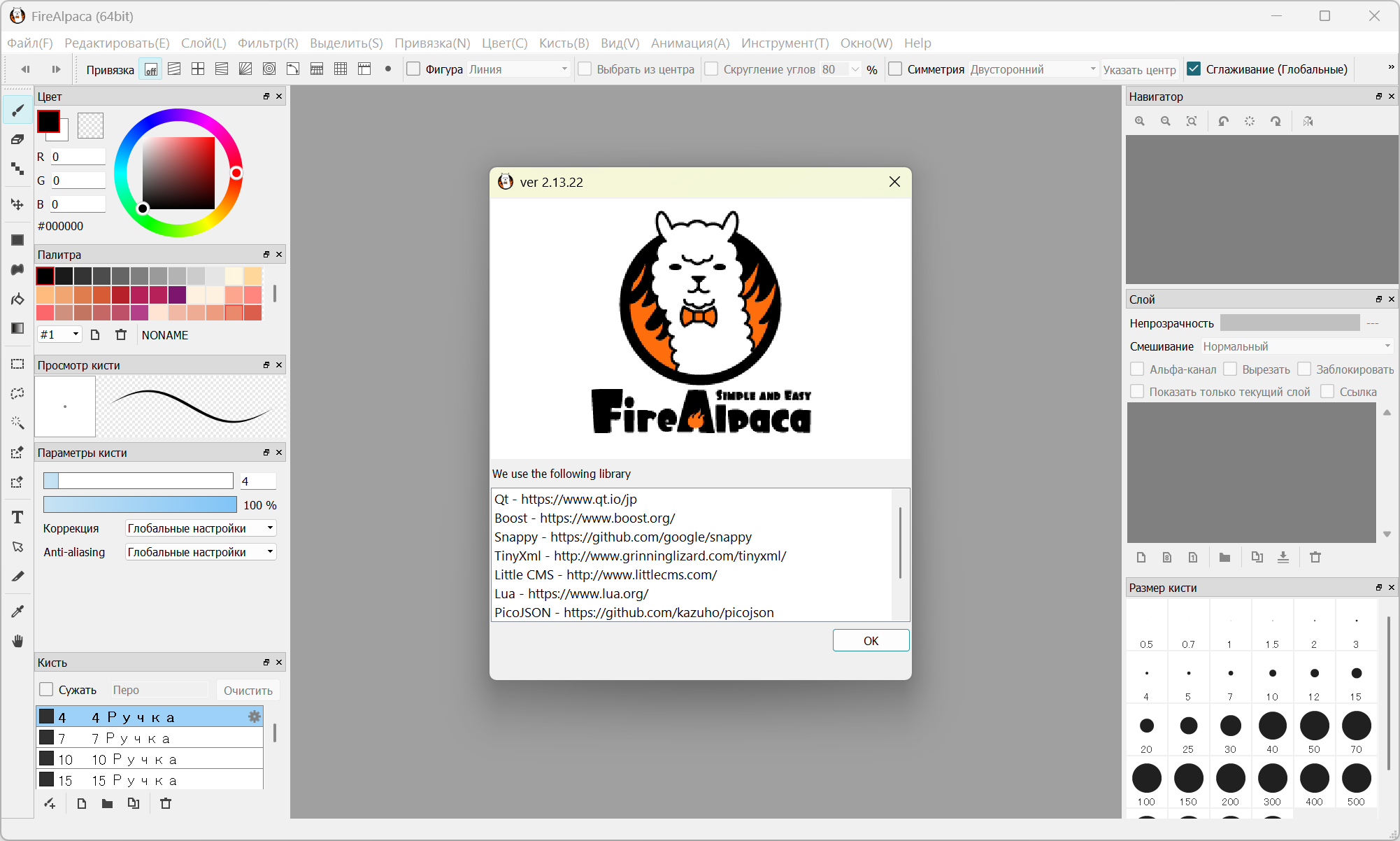Viewport: 1400px width, 841px height.
Task: Open the Фильтр(R) menu
Action: coord(268,43)
